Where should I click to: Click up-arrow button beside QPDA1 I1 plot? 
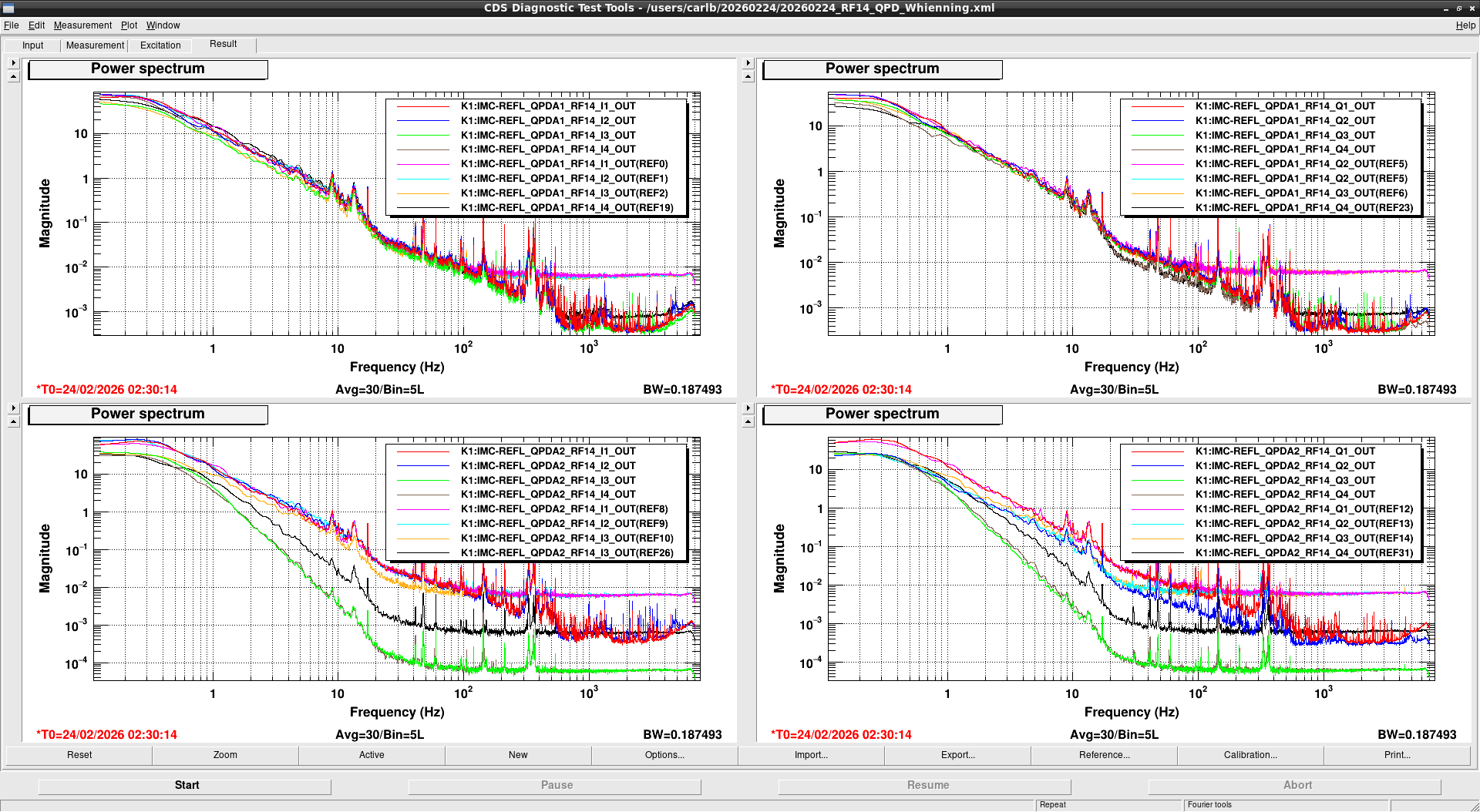pos(13,76)
